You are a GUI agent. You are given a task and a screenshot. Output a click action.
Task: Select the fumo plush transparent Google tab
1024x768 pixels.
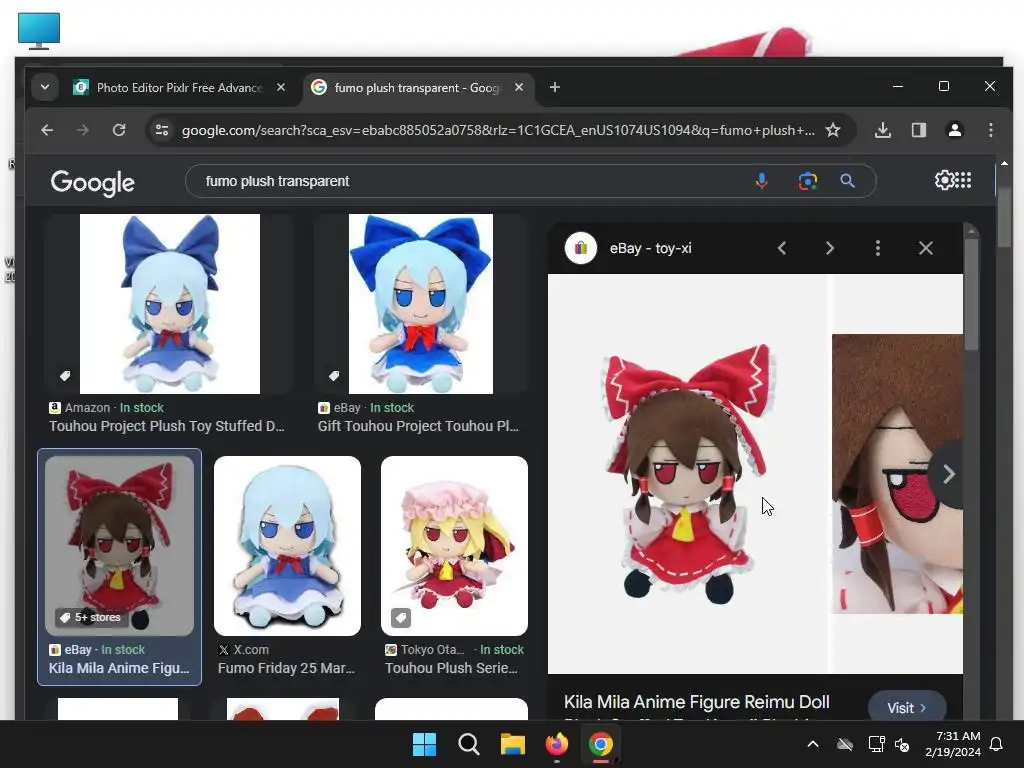[416, 88]
